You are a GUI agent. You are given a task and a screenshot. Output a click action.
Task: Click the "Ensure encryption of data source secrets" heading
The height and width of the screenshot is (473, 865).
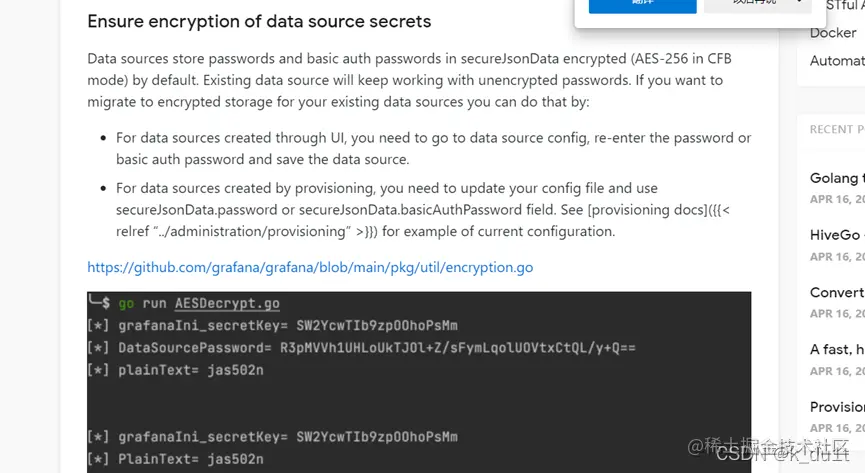pyautogui.click(x=259, y=21)
